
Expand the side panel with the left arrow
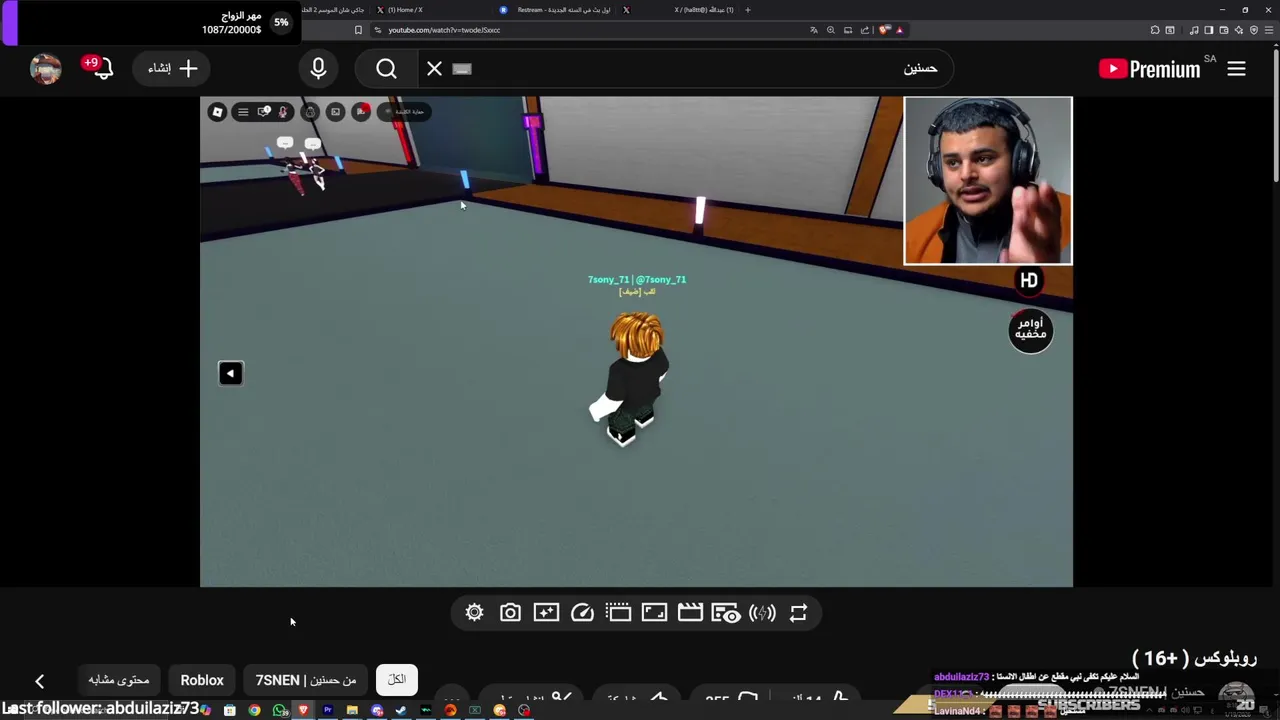230,373
